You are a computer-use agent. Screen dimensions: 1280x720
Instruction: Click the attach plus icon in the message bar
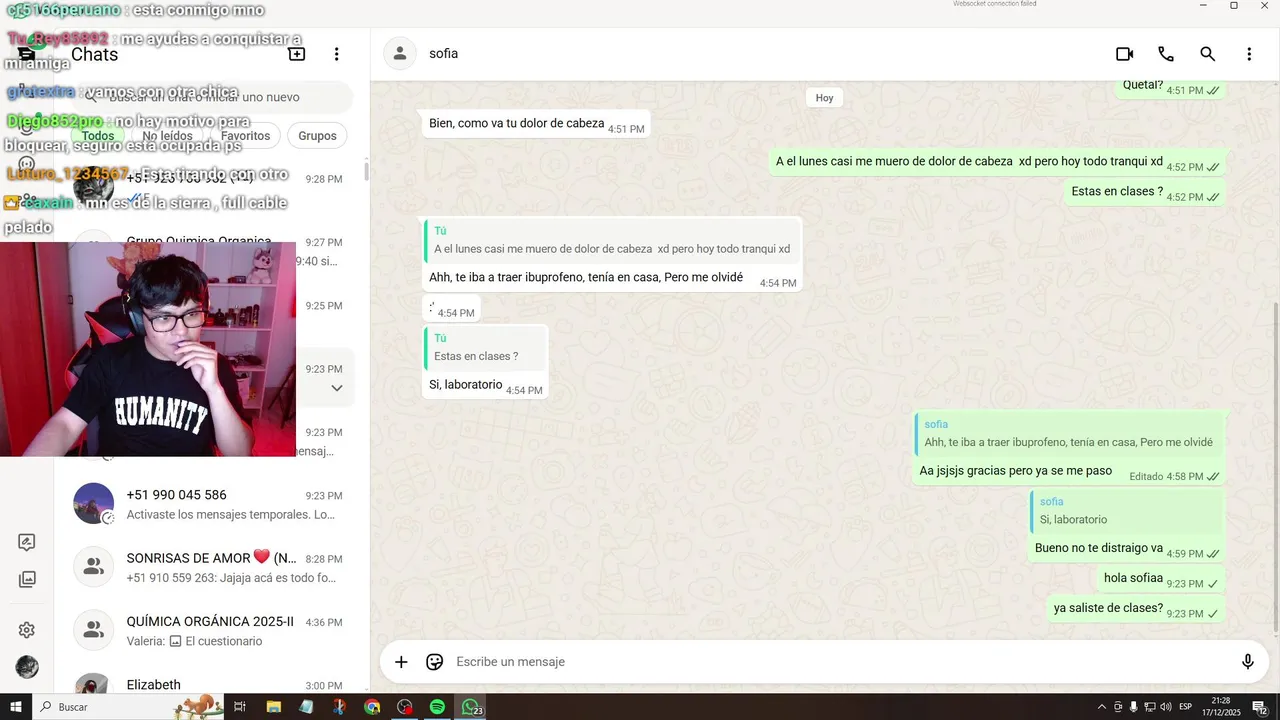coord(401,662)
